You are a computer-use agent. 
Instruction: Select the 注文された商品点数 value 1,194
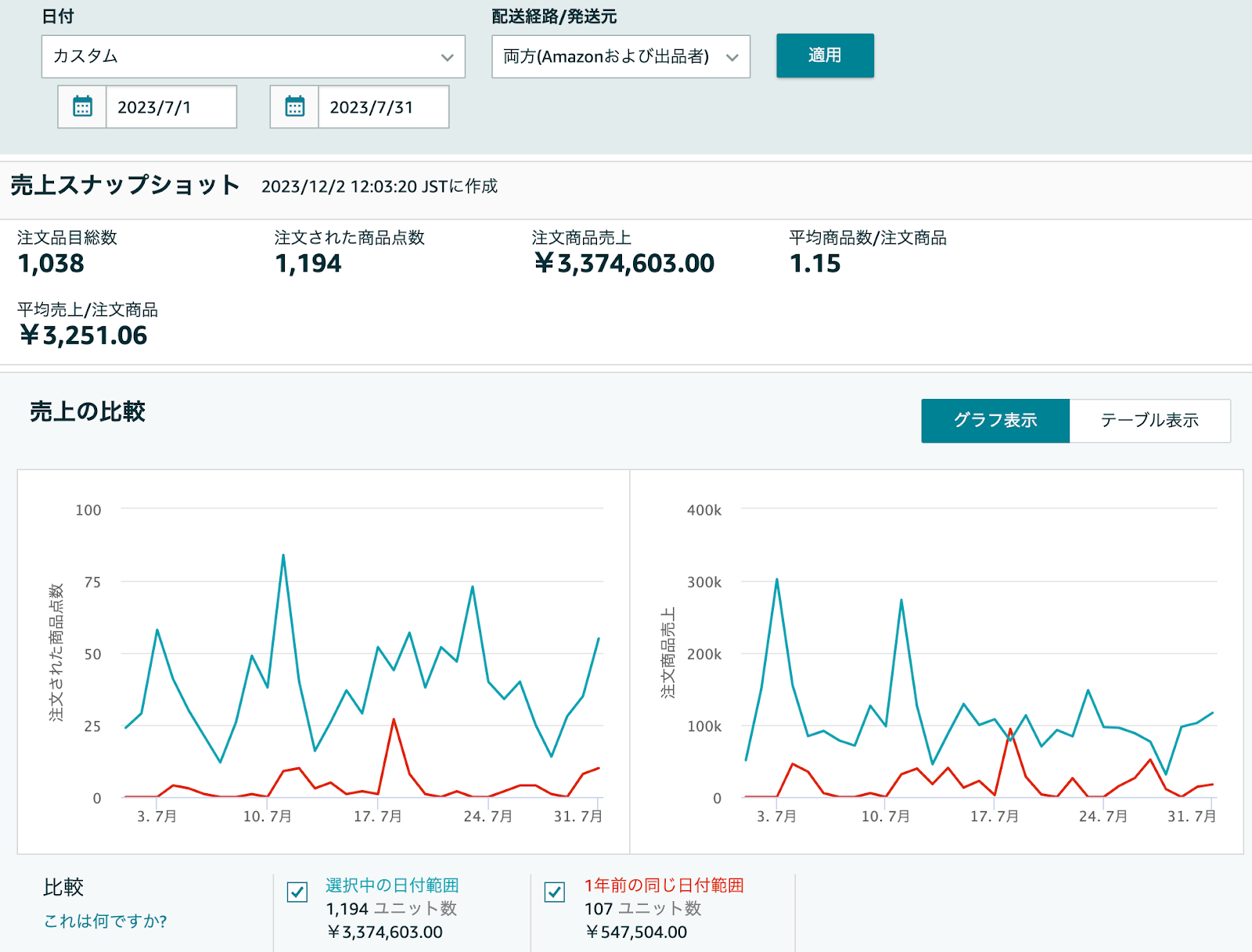[308, 264]
